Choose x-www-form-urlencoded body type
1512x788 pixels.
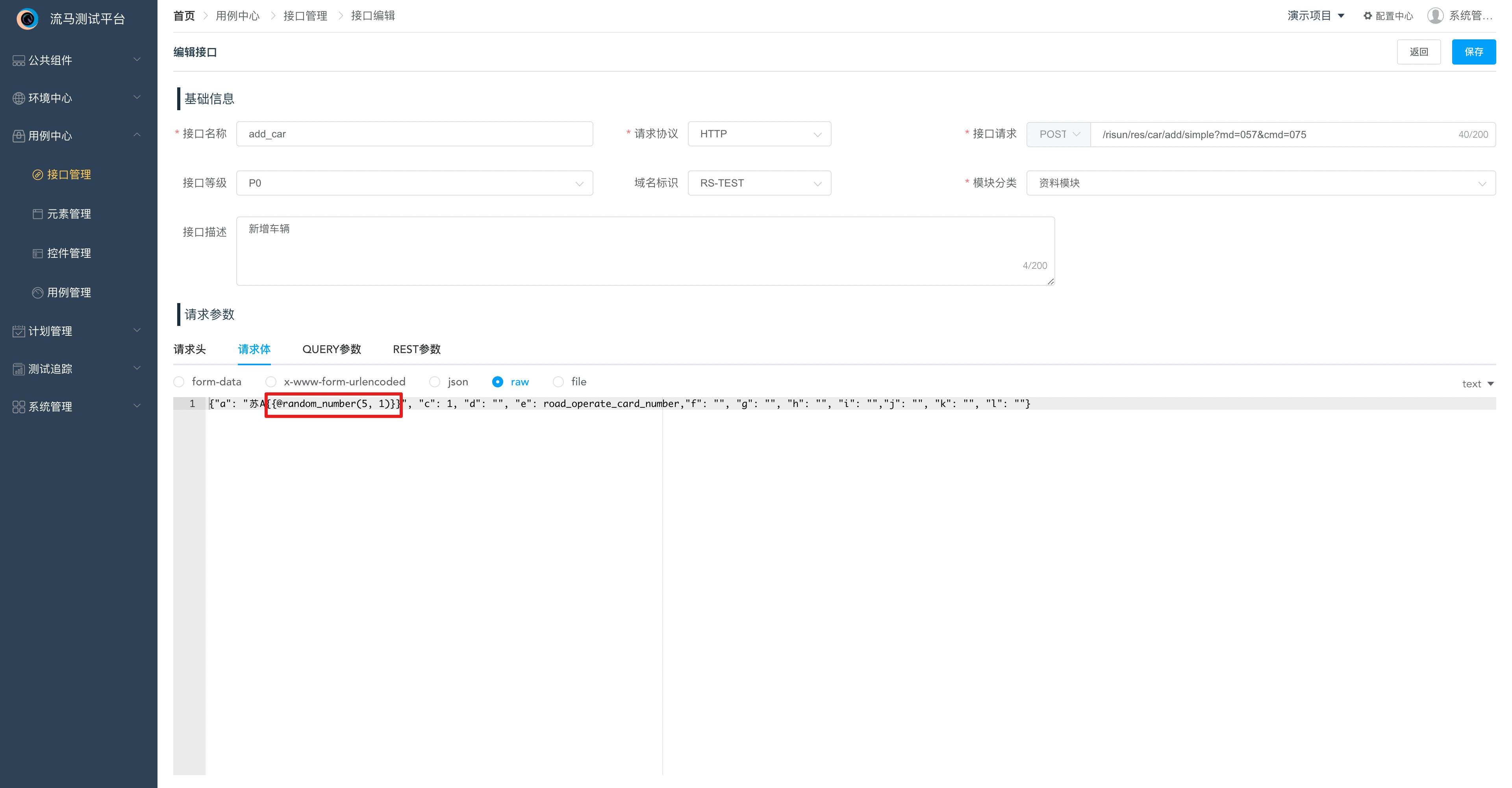[271, 382]
